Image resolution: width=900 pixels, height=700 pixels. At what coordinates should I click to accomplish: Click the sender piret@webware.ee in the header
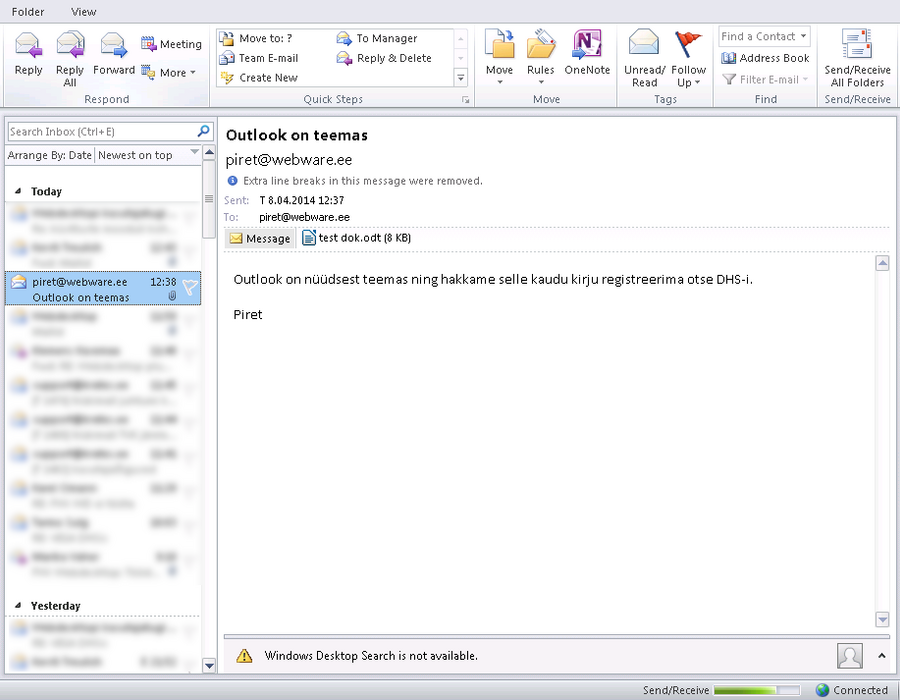[x=289, y=160]
